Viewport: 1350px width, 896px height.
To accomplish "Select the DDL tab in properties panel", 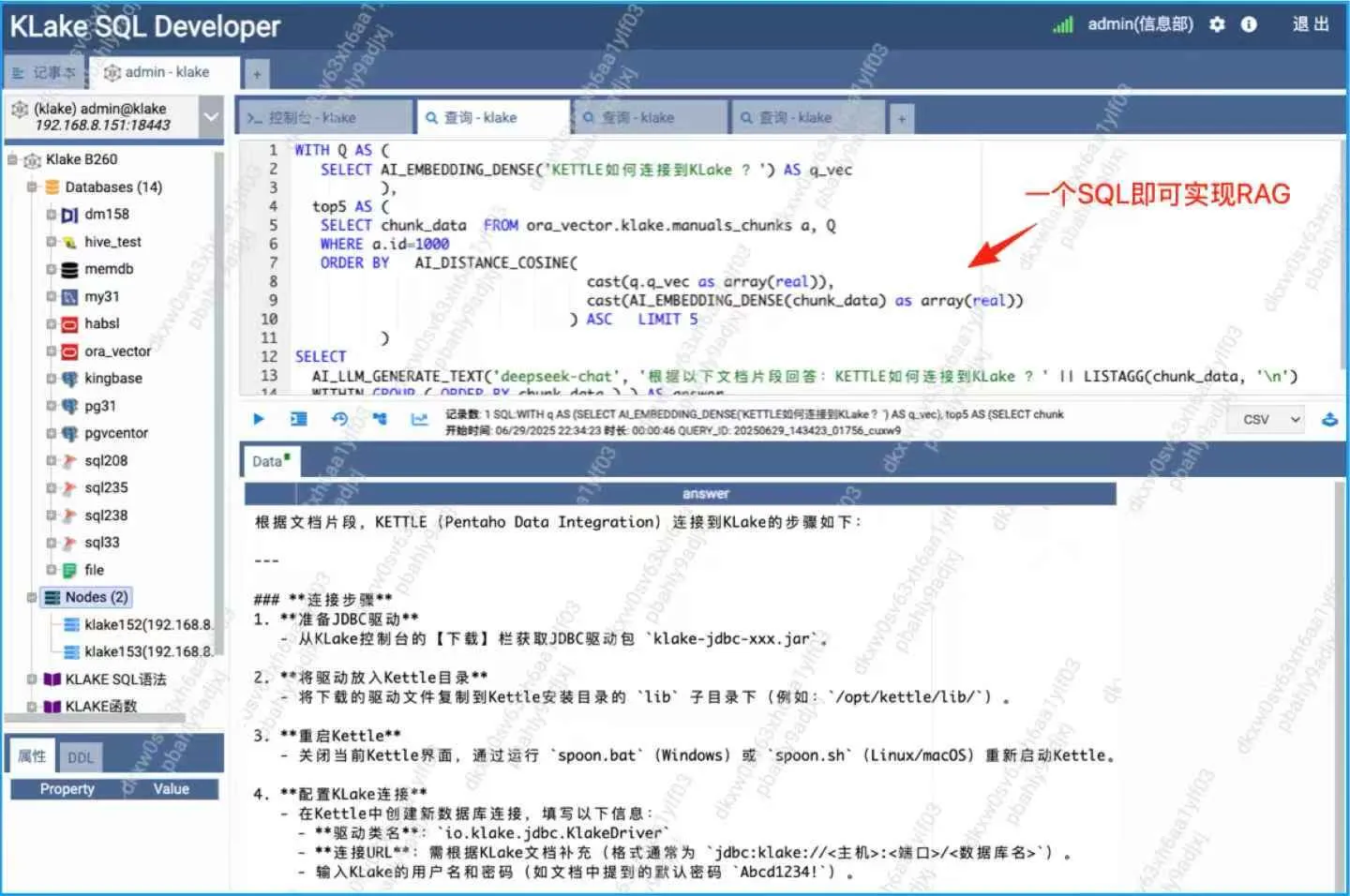I will click(81, 757).
